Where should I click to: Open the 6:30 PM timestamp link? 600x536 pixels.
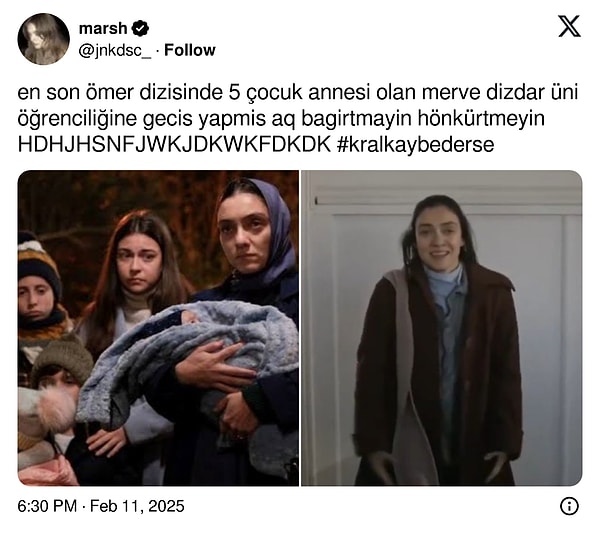click(x=47, y=506)
